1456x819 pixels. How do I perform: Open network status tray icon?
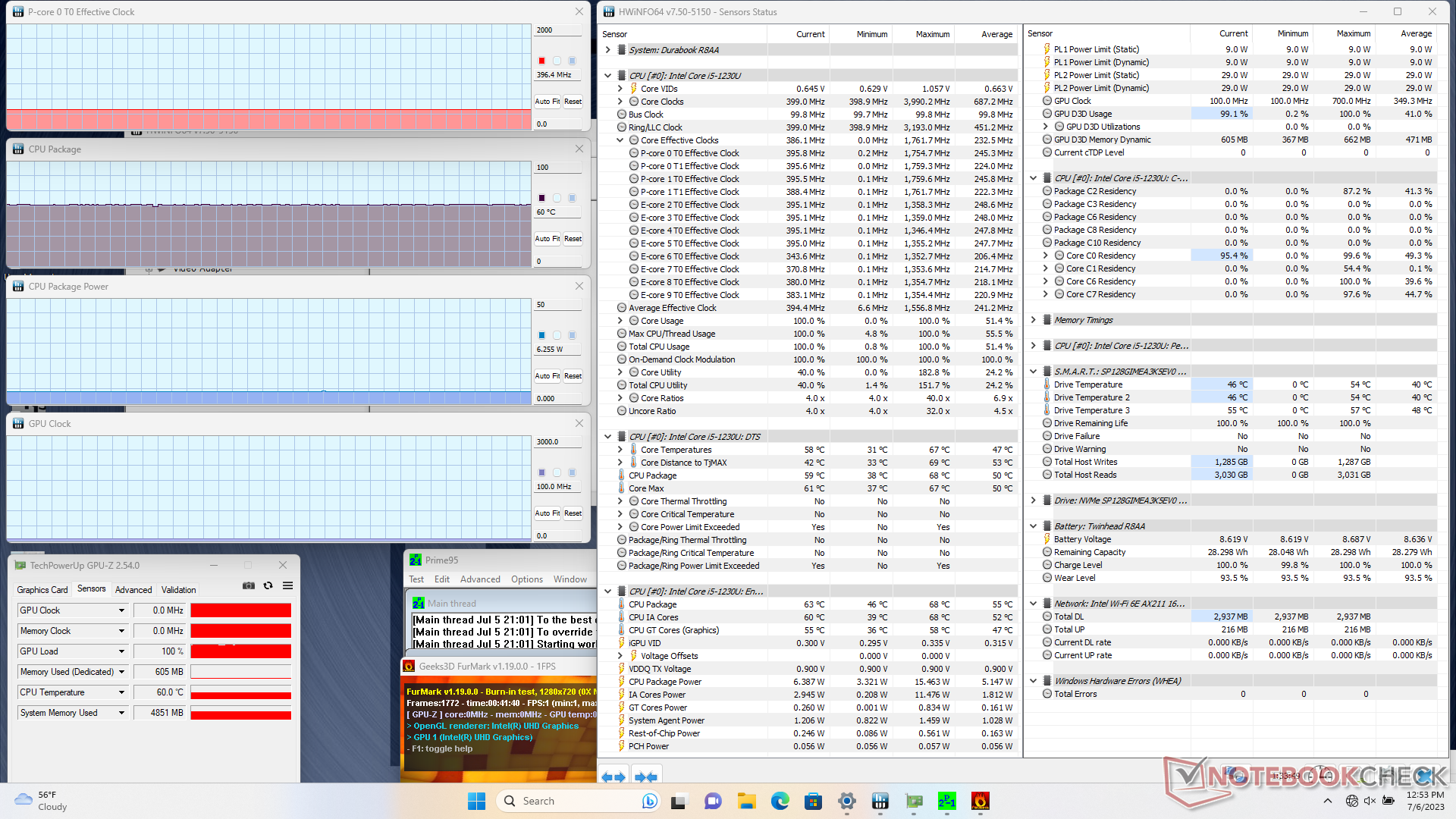[x=1351, y=801]
